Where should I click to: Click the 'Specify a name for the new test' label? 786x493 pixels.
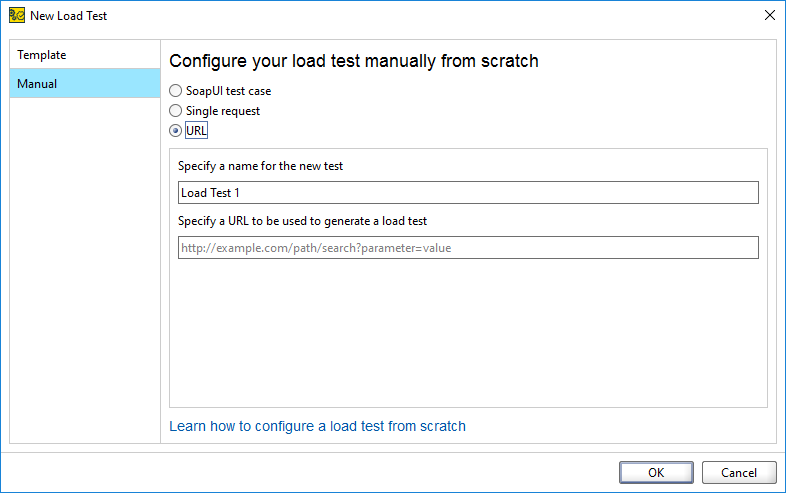[x=260, y=166]
